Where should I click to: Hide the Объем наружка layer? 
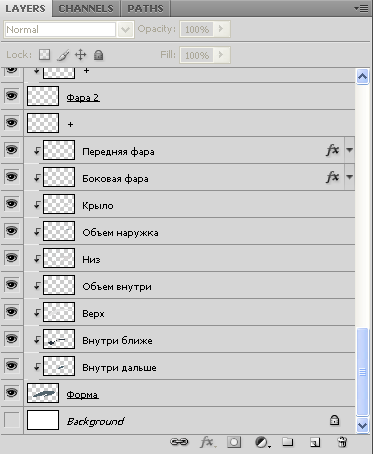click(x=12, y=231)
